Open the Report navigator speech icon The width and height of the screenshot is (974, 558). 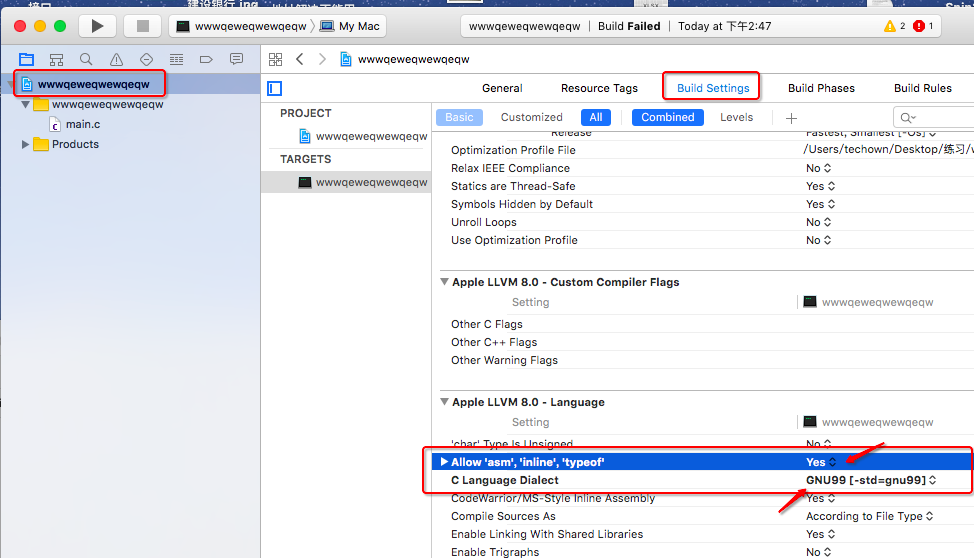[x=236, y=60]
